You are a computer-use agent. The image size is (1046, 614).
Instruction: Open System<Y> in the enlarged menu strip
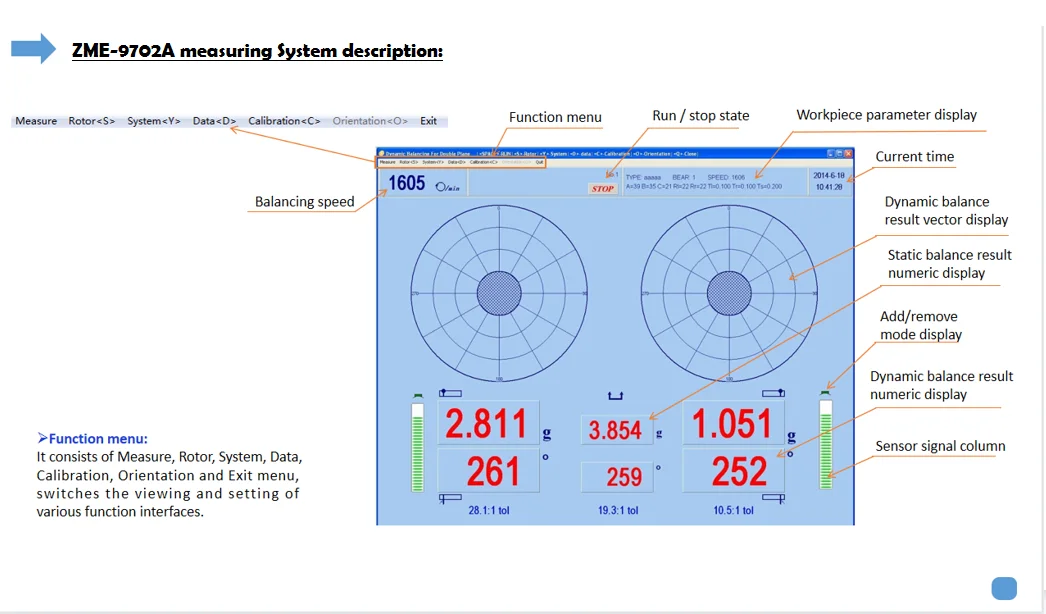153,121
